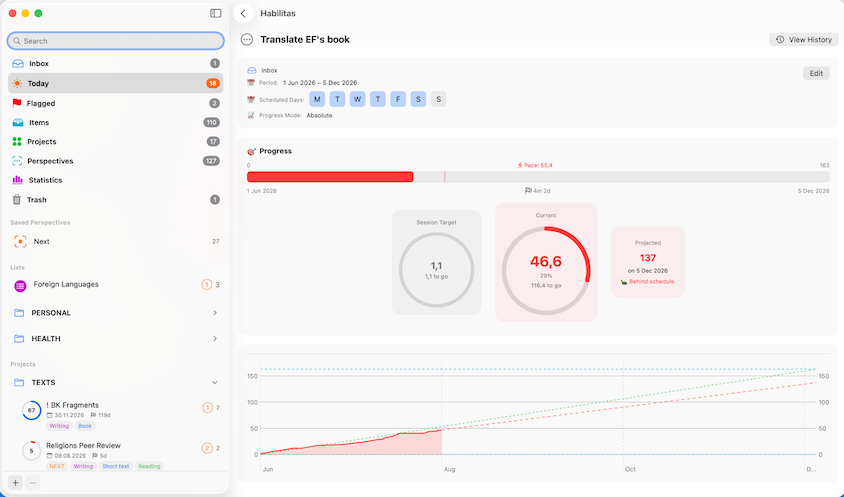Expand the HEALTH folder

(x=215, y=339)
